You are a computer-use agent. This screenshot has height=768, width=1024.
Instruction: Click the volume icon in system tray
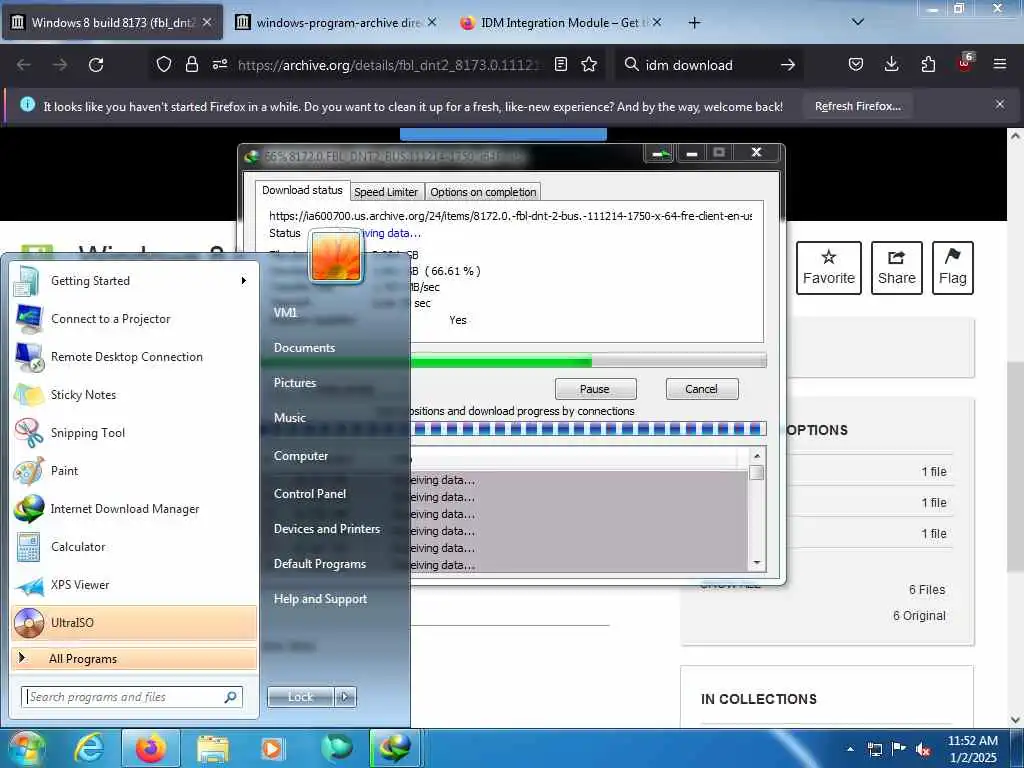(923, 750)
